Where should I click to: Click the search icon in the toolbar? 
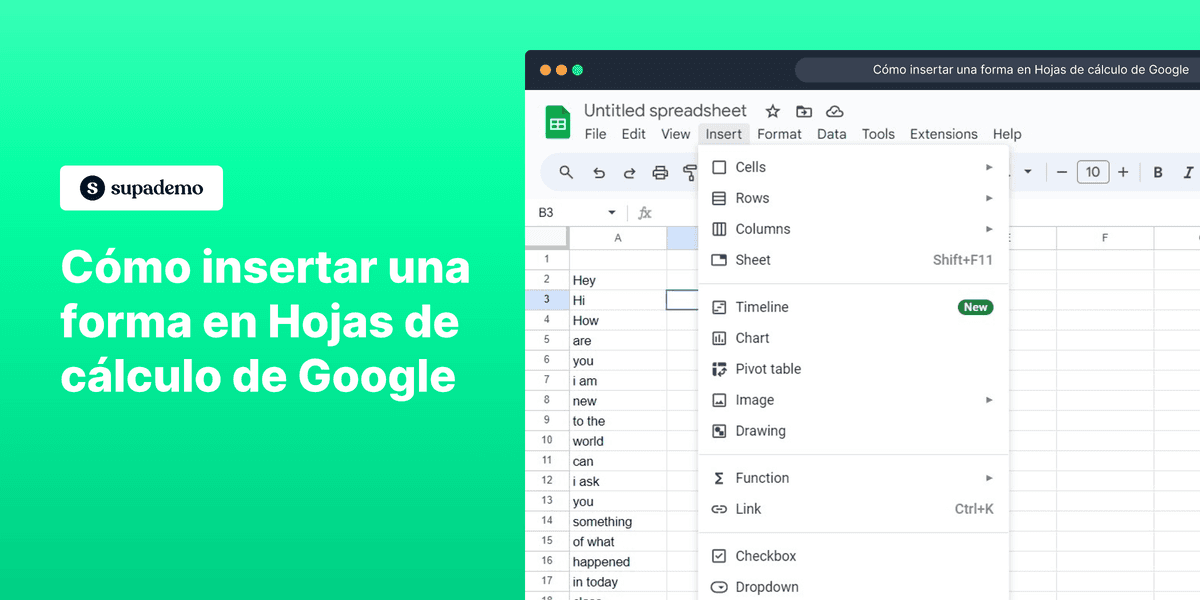coord(566,172)
